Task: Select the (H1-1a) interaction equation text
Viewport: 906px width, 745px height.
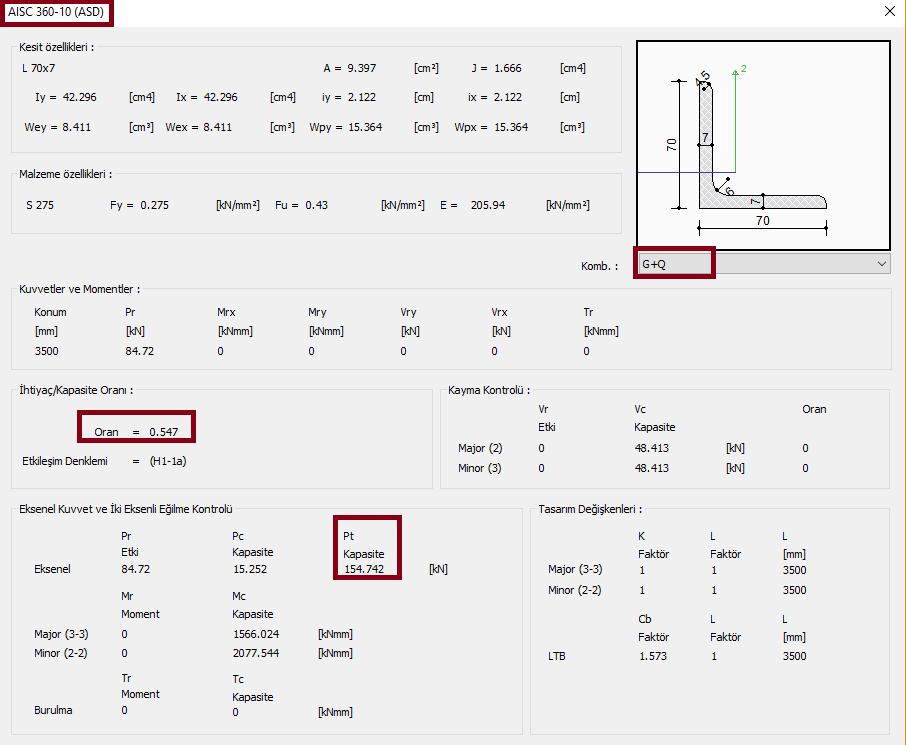Action: coord(168,461)
